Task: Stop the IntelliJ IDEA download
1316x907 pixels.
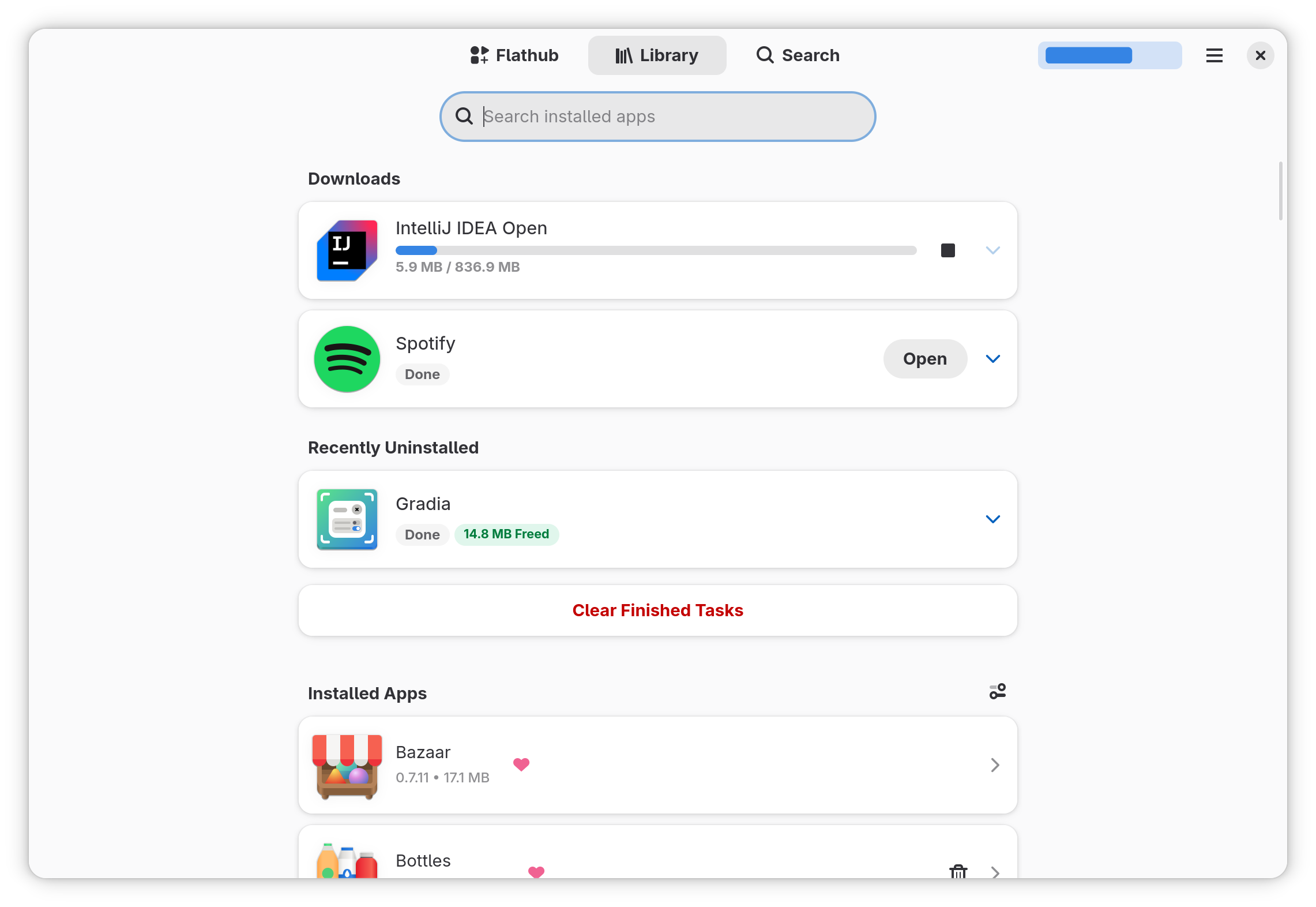Action: [x=947, y=250]
